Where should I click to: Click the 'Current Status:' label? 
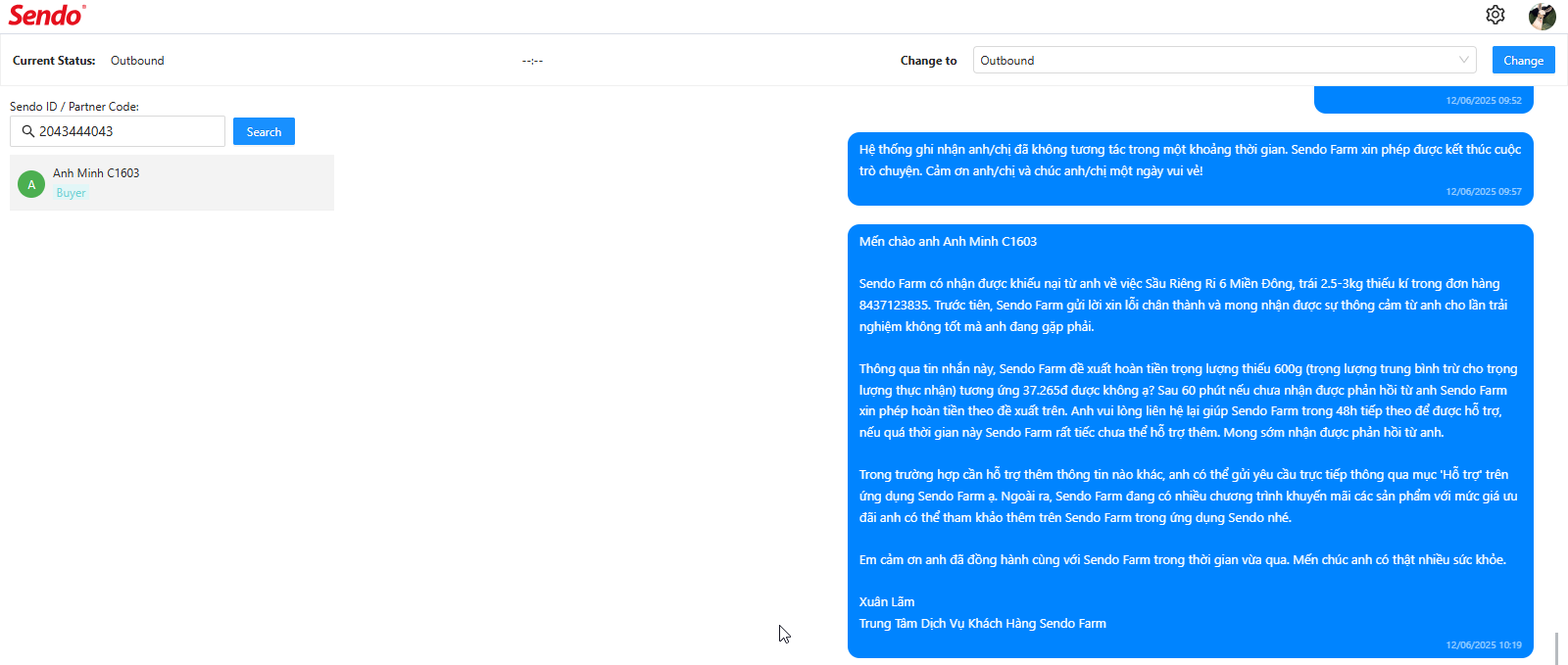[x=54, y=61]
